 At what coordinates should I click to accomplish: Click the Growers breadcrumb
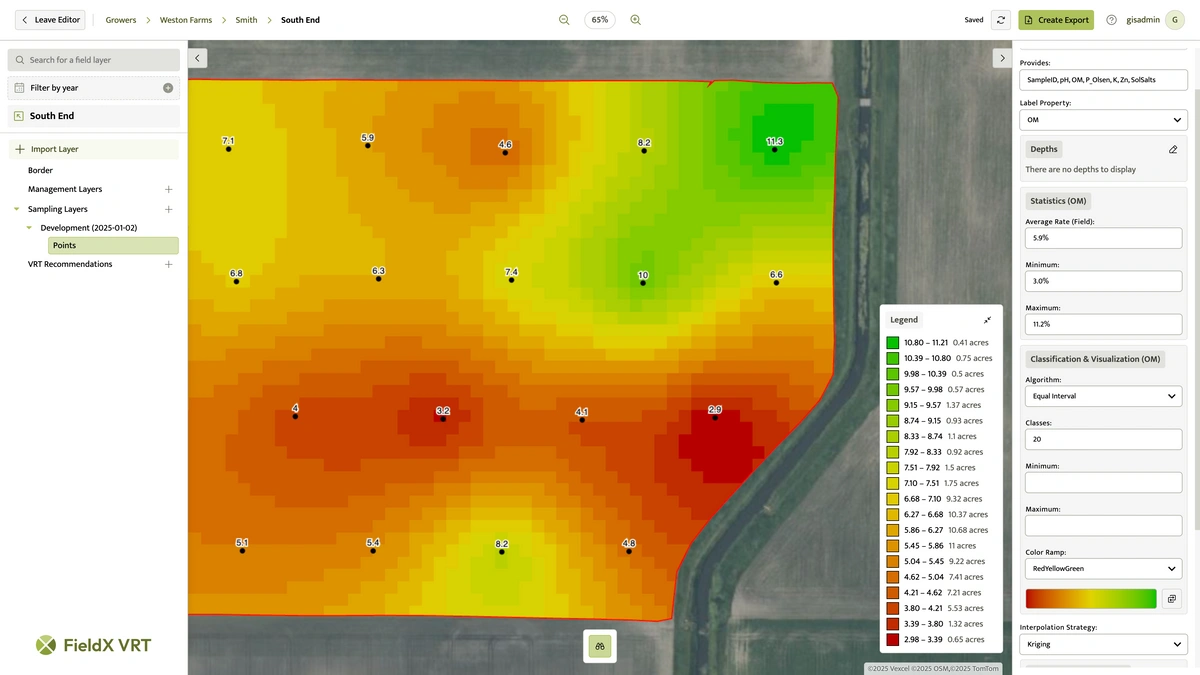click(x=120, y=19)
